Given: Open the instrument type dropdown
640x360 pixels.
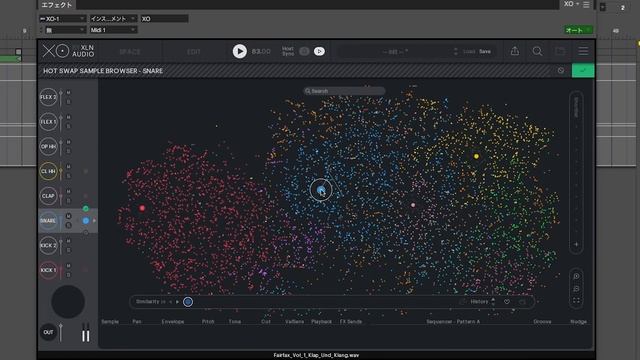Looking at the screenshot, I should [x=113, y=19].
